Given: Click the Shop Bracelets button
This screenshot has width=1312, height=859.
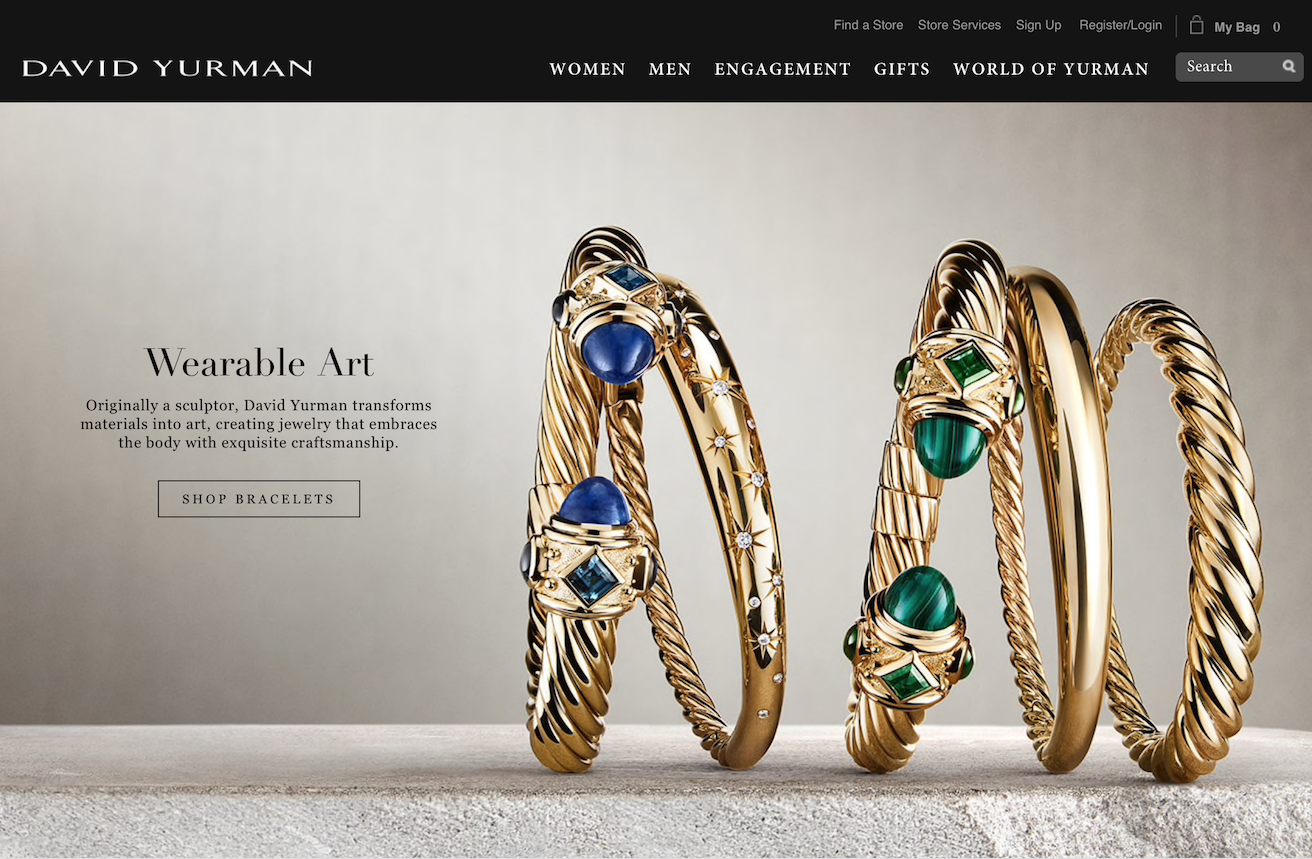Looking at the screenshot, I should pos(259,499).
